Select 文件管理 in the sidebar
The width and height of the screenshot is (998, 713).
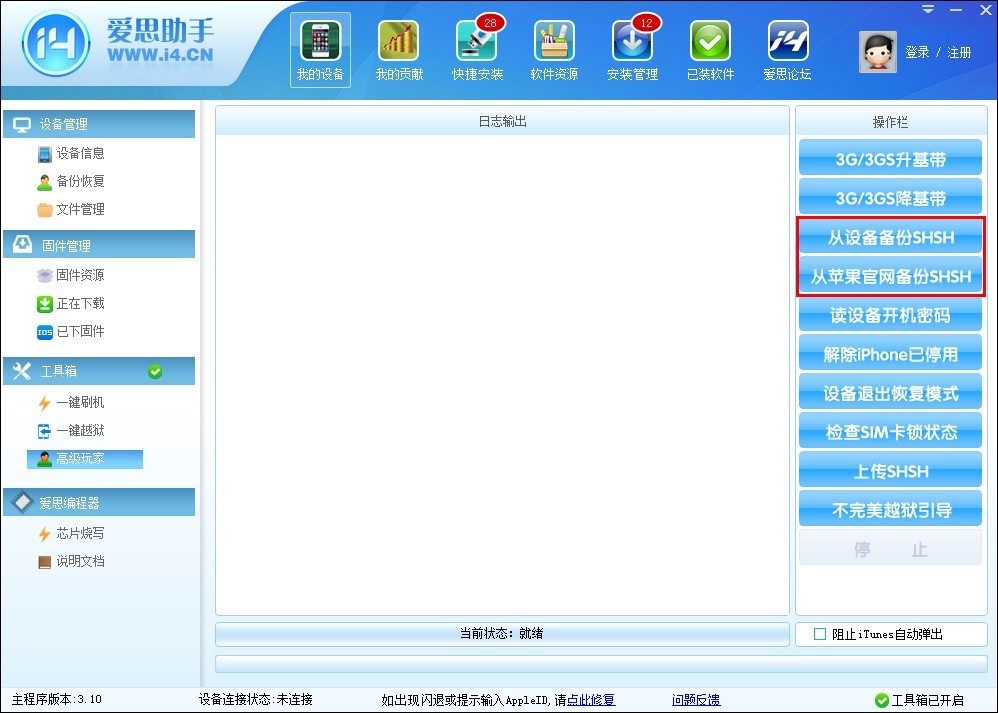71,209
